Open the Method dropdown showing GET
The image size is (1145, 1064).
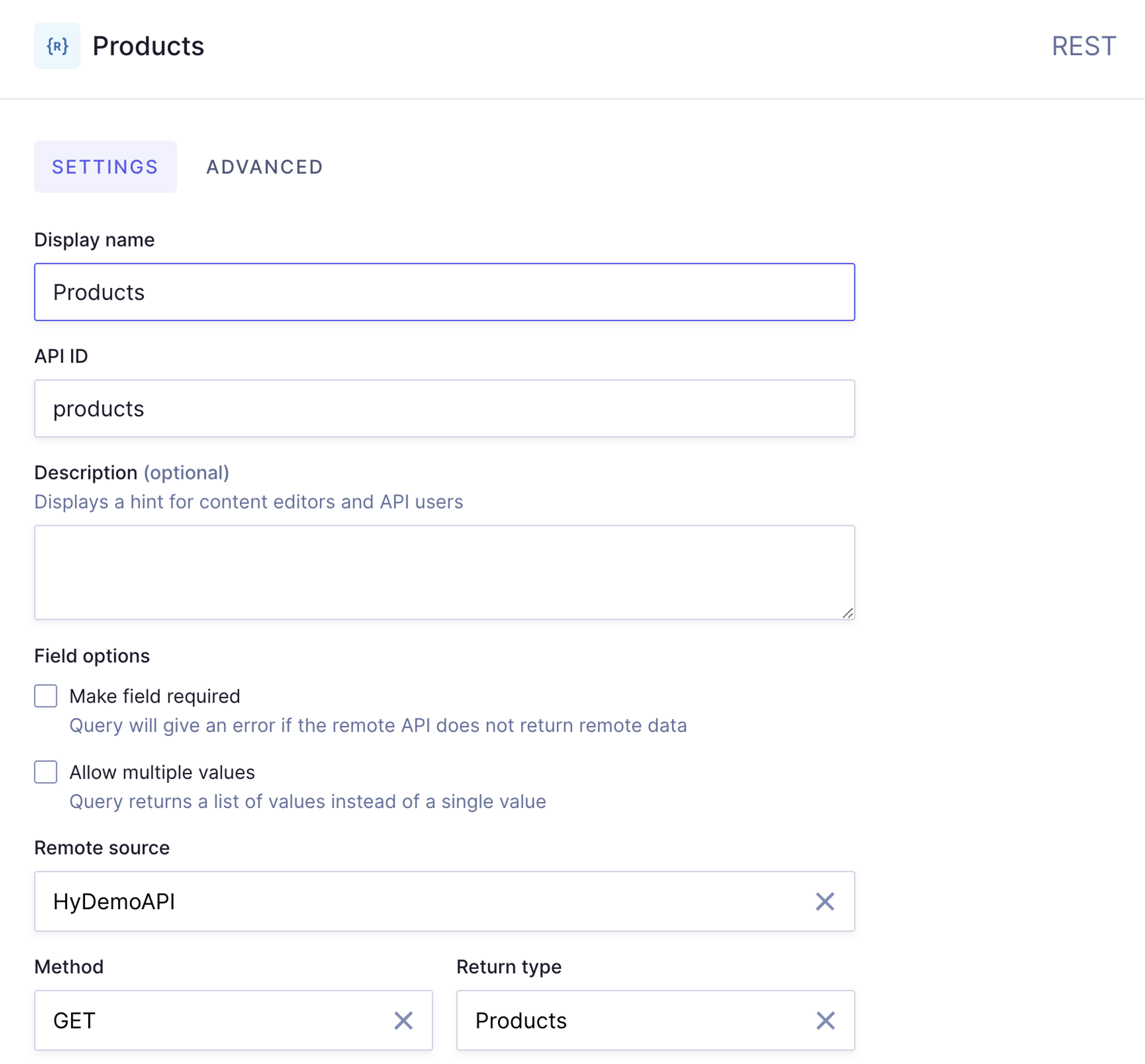[x=233, y=1021]
